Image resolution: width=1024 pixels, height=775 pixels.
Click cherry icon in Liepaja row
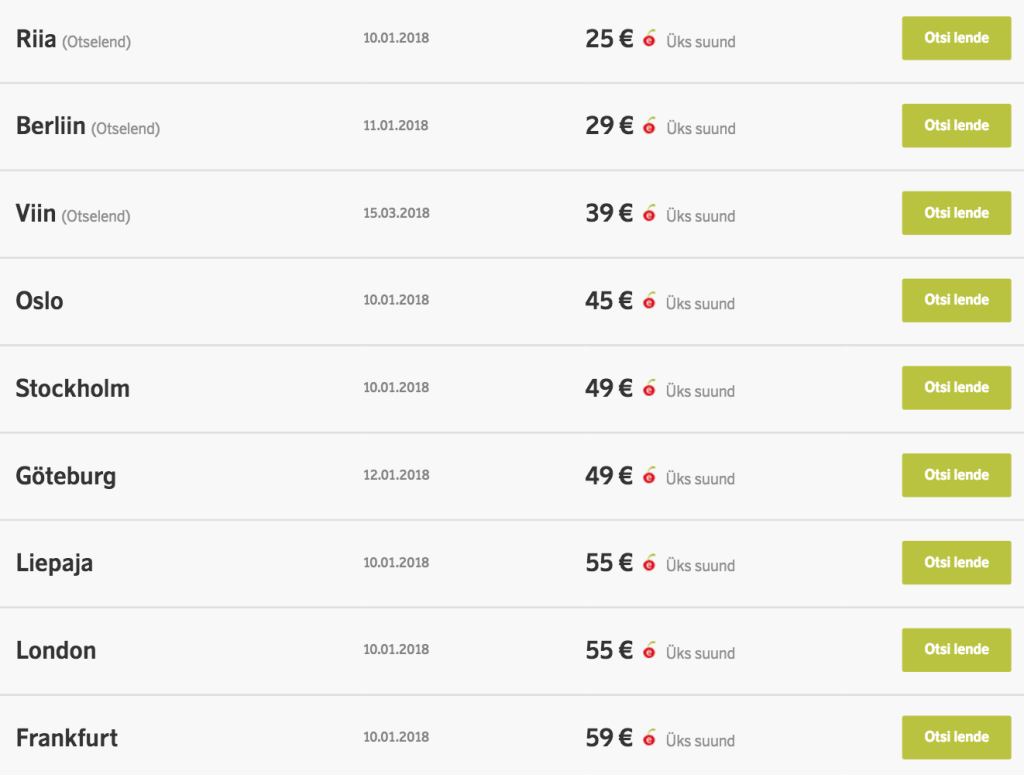(649, 564)
